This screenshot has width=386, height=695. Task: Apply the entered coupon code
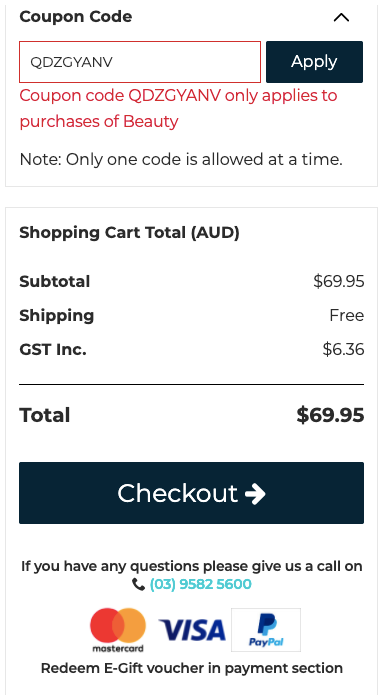pos(314,62)
